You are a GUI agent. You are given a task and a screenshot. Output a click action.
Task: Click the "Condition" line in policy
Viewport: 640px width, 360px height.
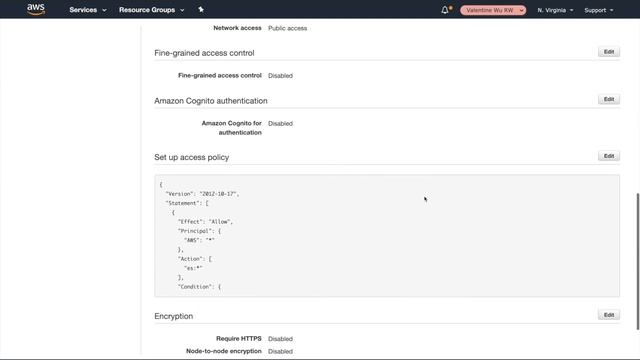coord(199,287)
